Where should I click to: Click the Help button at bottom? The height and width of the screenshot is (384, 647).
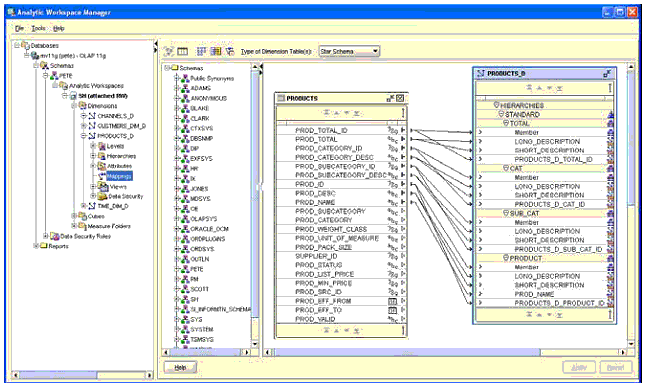[x=180, y=367]
